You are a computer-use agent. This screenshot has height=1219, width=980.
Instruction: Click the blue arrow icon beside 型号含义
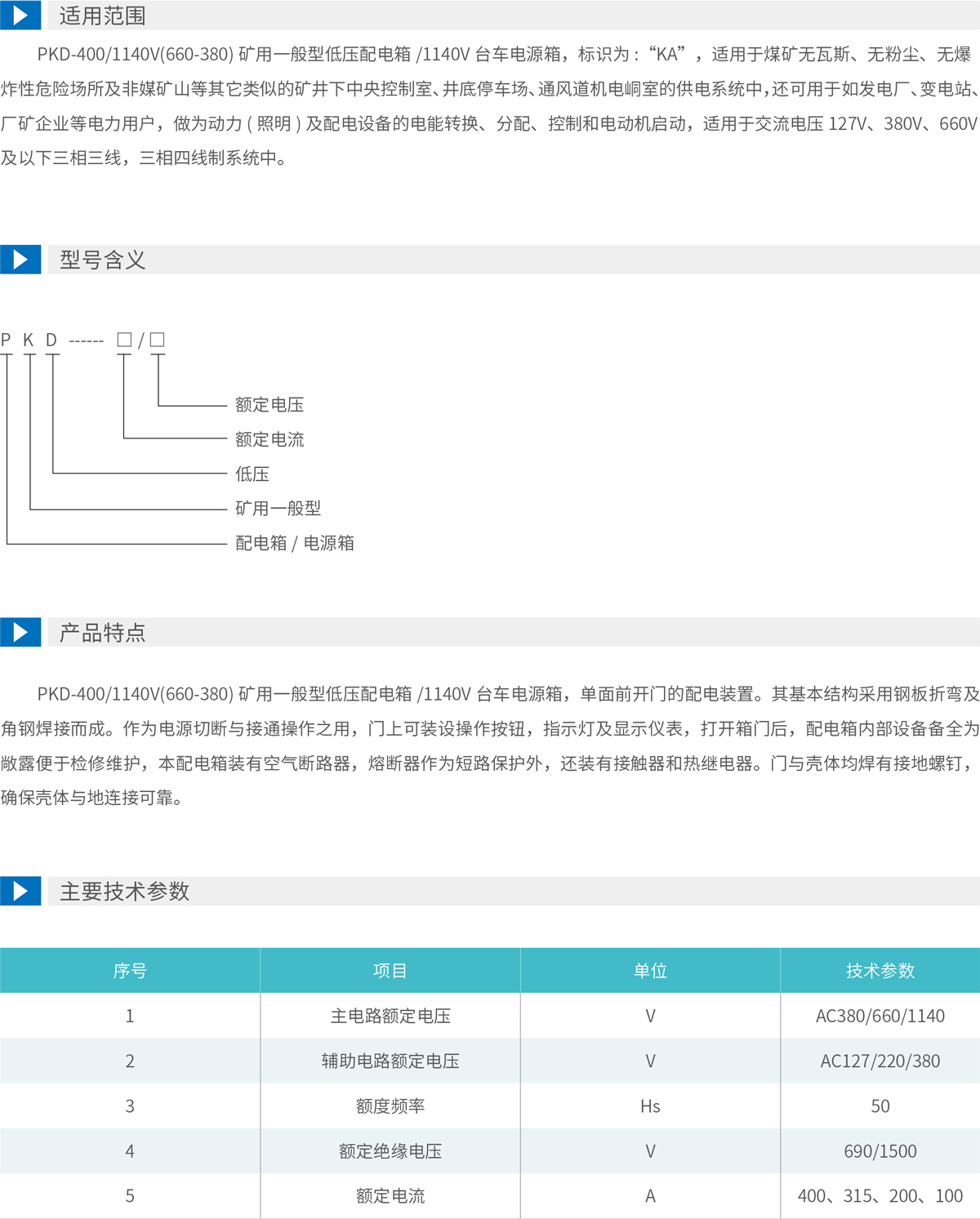20,260
